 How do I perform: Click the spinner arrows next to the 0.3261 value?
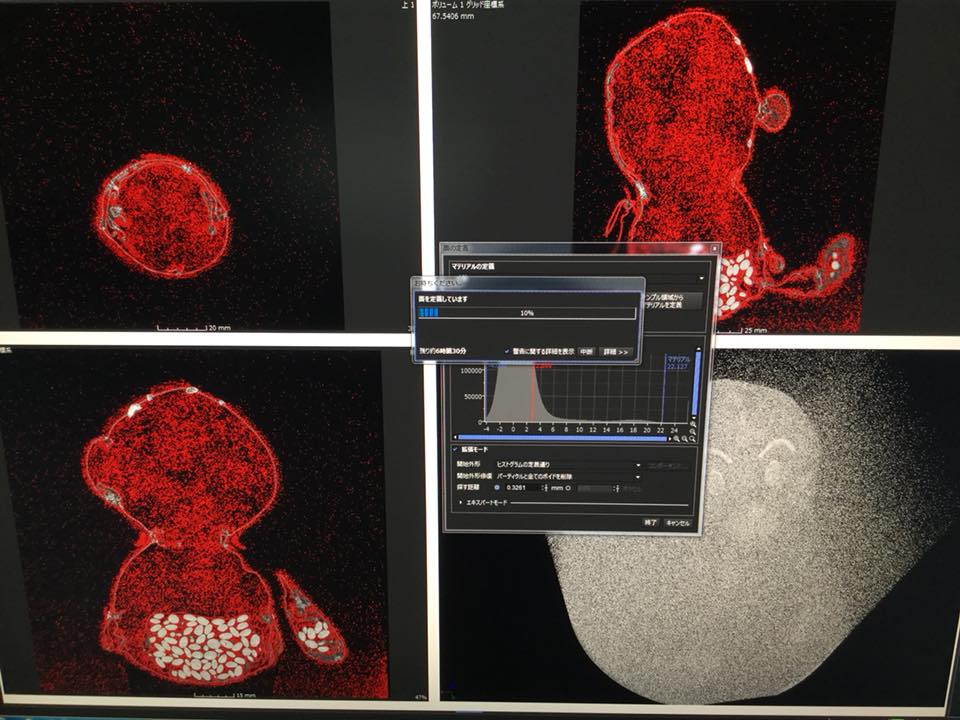point(545,488)
